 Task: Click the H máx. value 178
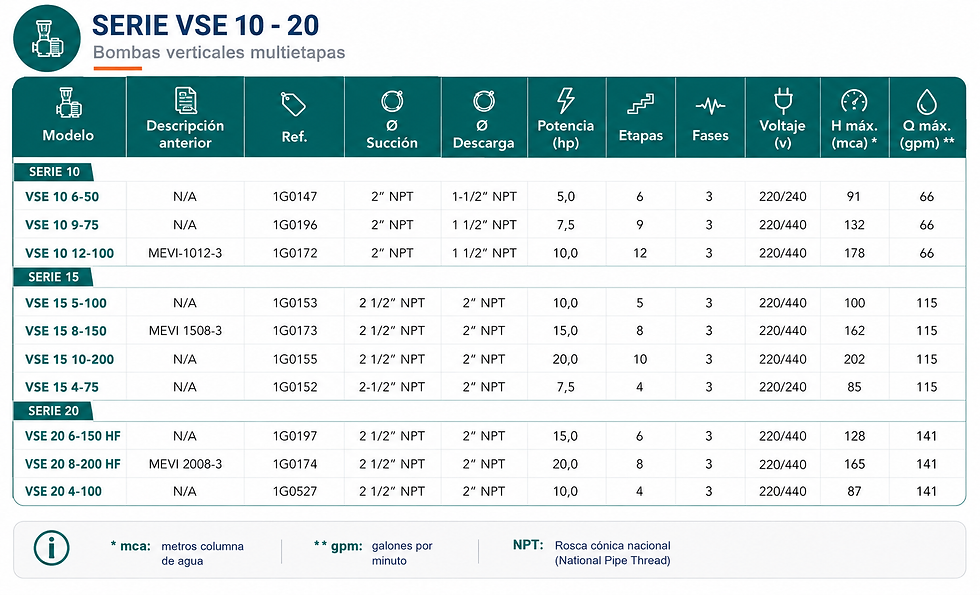tap(854, 253)
